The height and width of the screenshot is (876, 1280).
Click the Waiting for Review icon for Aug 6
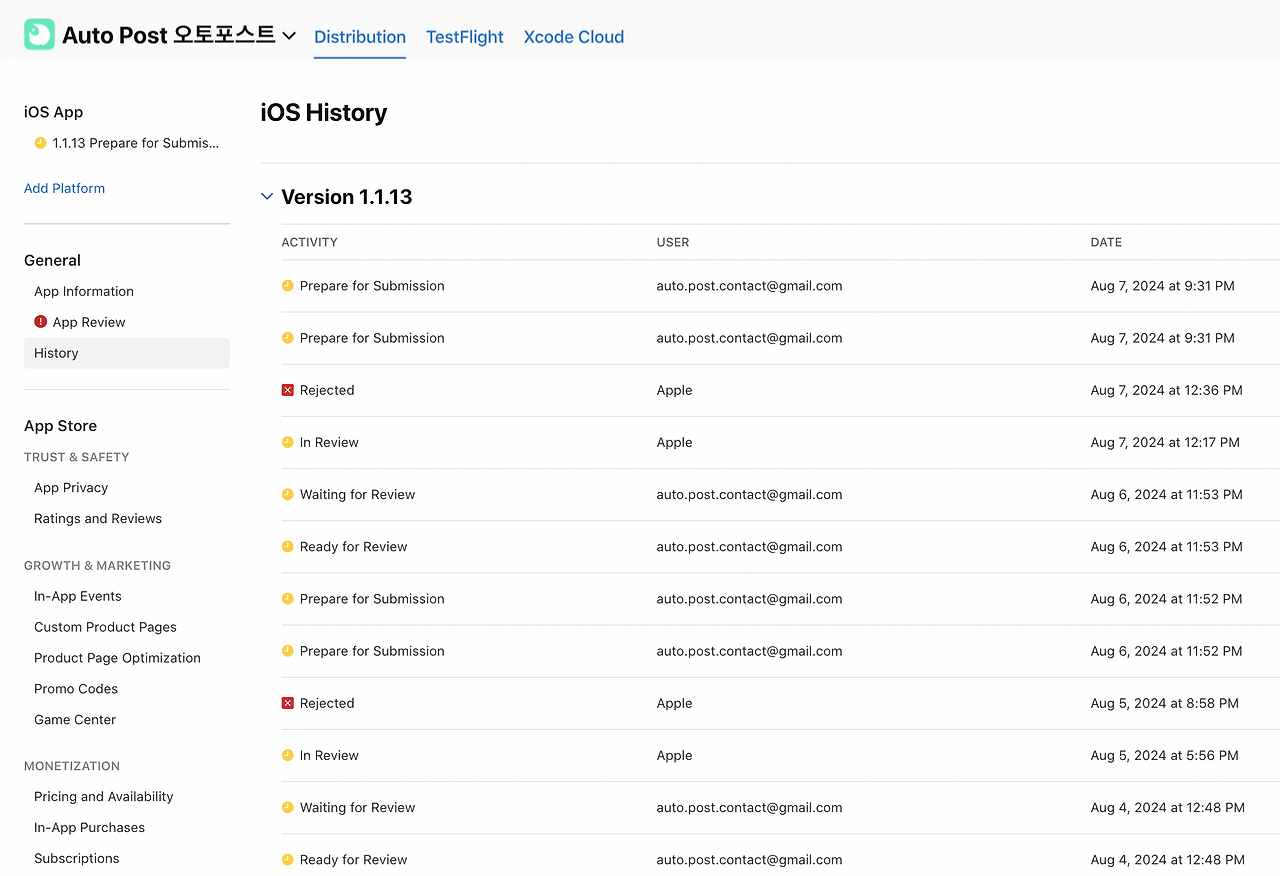tap(288, 494)
